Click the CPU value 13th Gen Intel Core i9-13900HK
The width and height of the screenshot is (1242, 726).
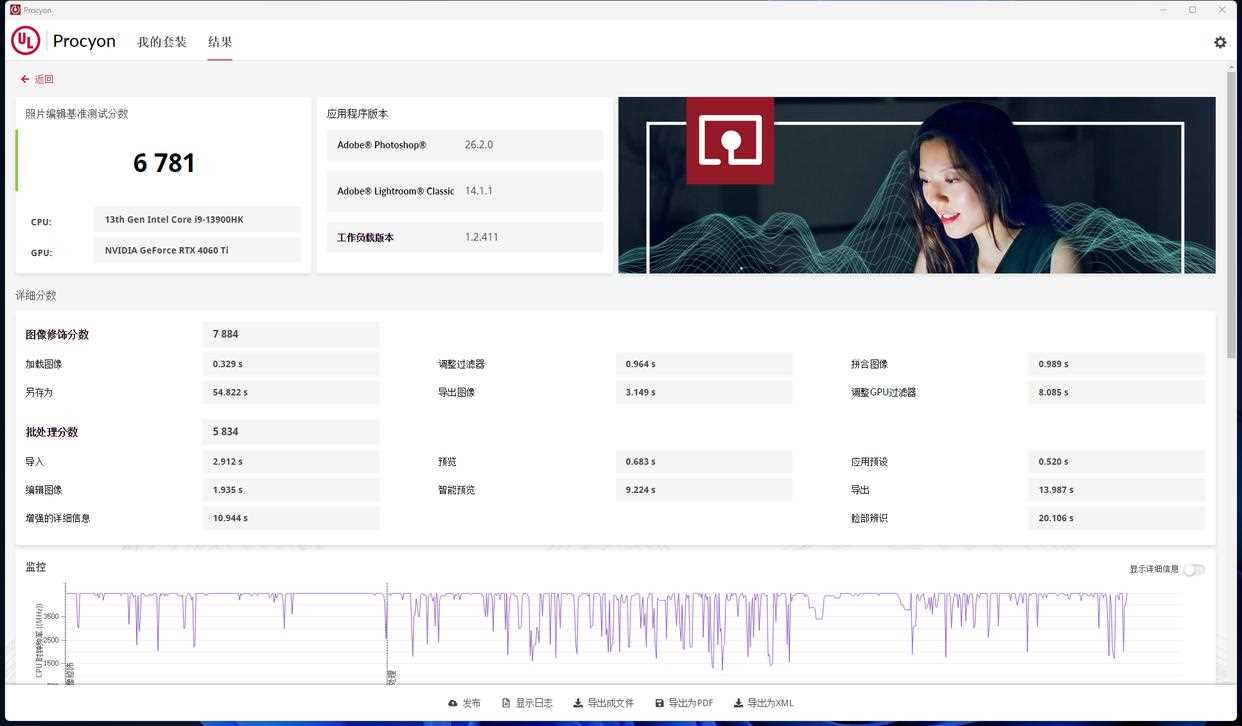point(198,219)
